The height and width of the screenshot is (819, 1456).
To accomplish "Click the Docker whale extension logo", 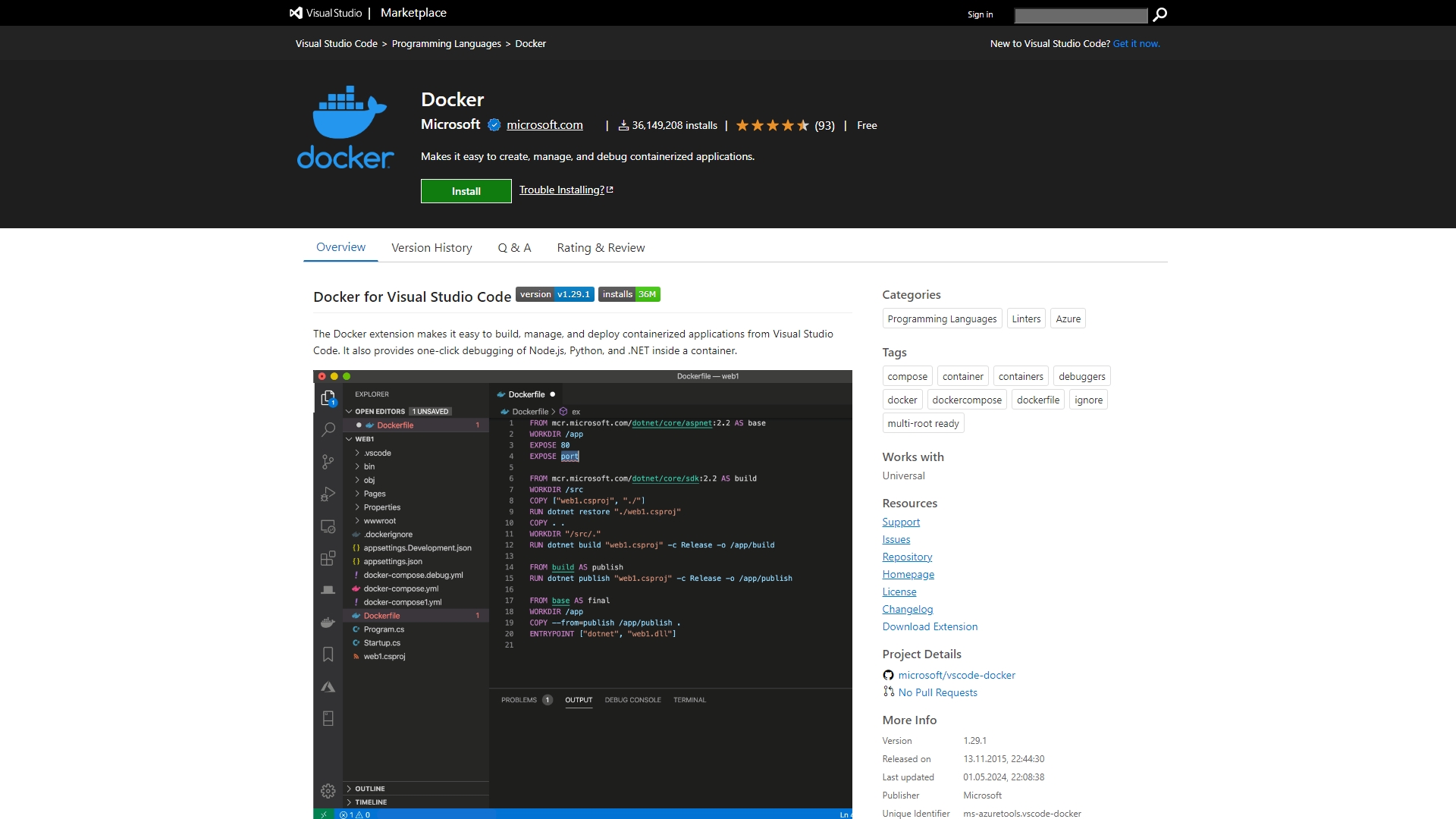I will coord(345,127).
